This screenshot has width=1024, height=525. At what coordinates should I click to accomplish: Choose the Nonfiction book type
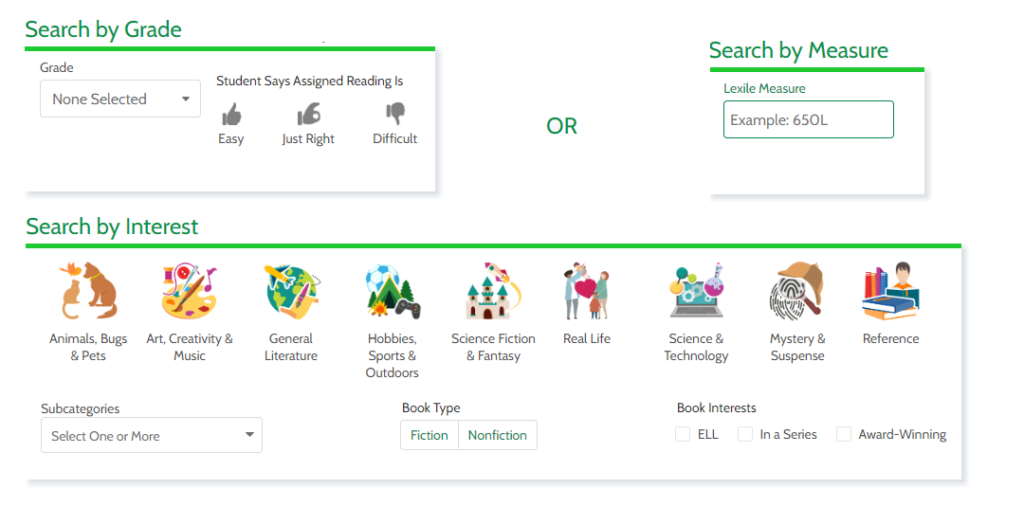pos(498,435)
